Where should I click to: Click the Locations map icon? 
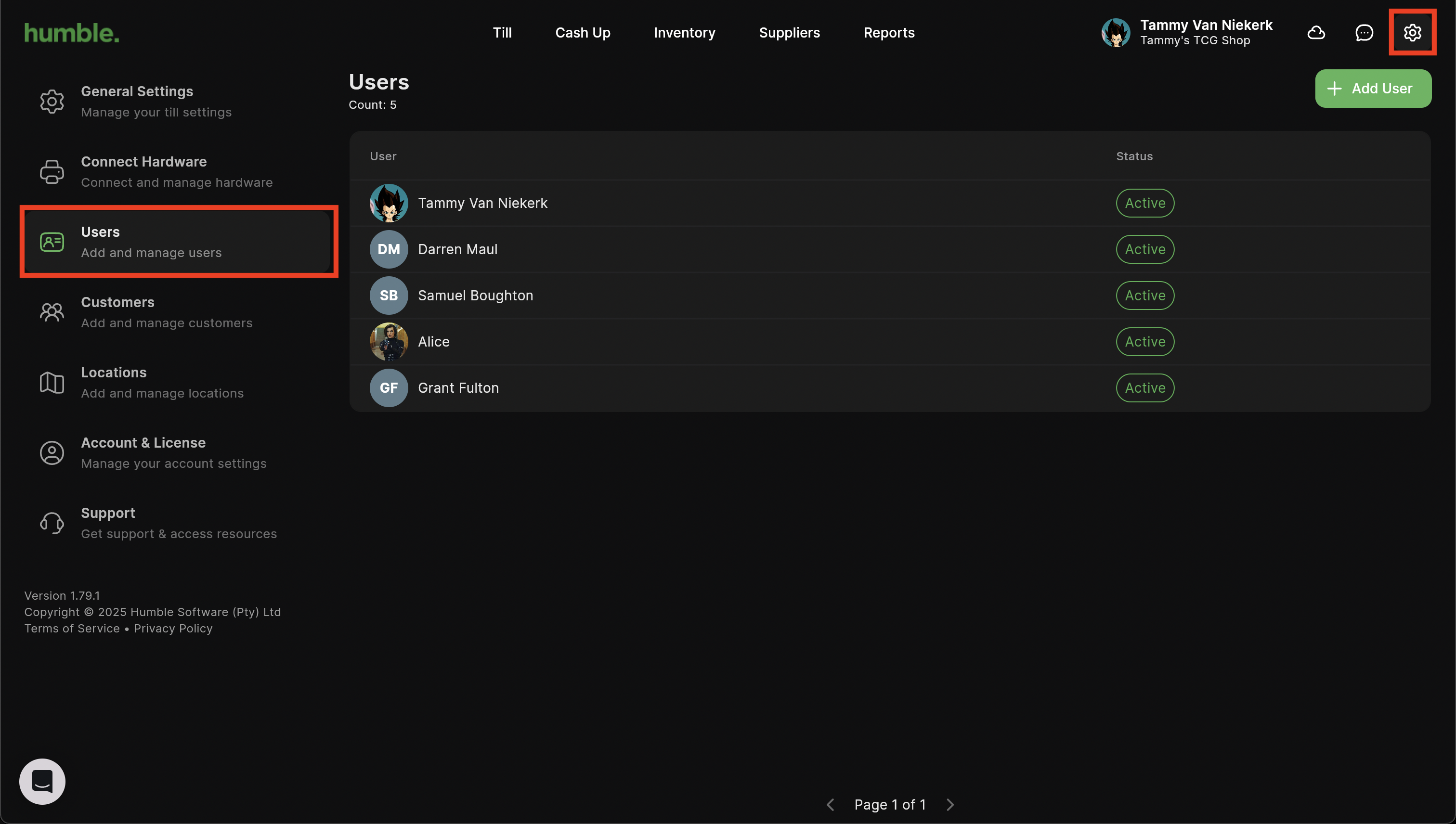(52, 383)
